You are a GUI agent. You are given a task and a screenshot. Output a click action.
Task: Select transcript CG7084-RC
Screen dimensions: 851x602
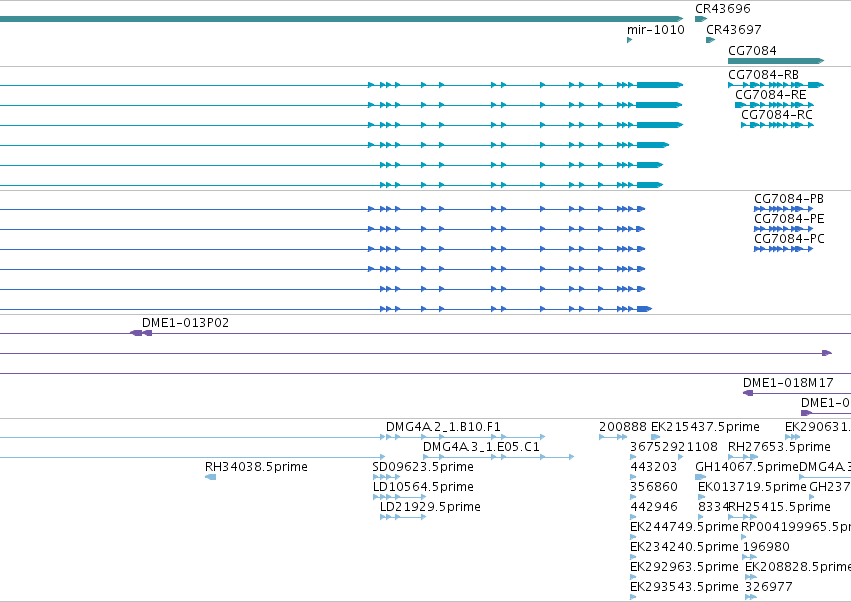pyautogui.click(x=778, y=125)
